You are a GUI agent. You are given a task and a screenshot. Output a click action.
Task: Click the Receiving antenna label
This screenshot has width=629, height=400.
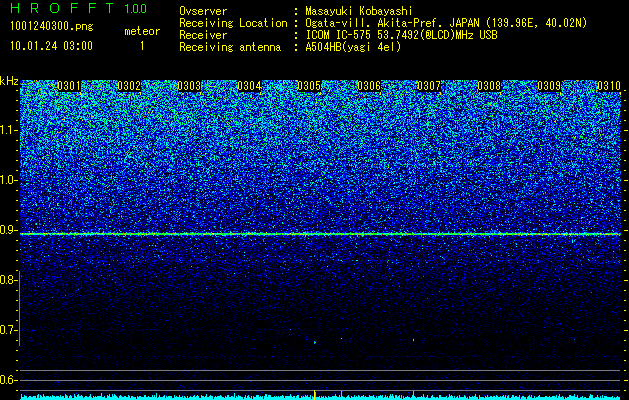click(x=230, y=47)
